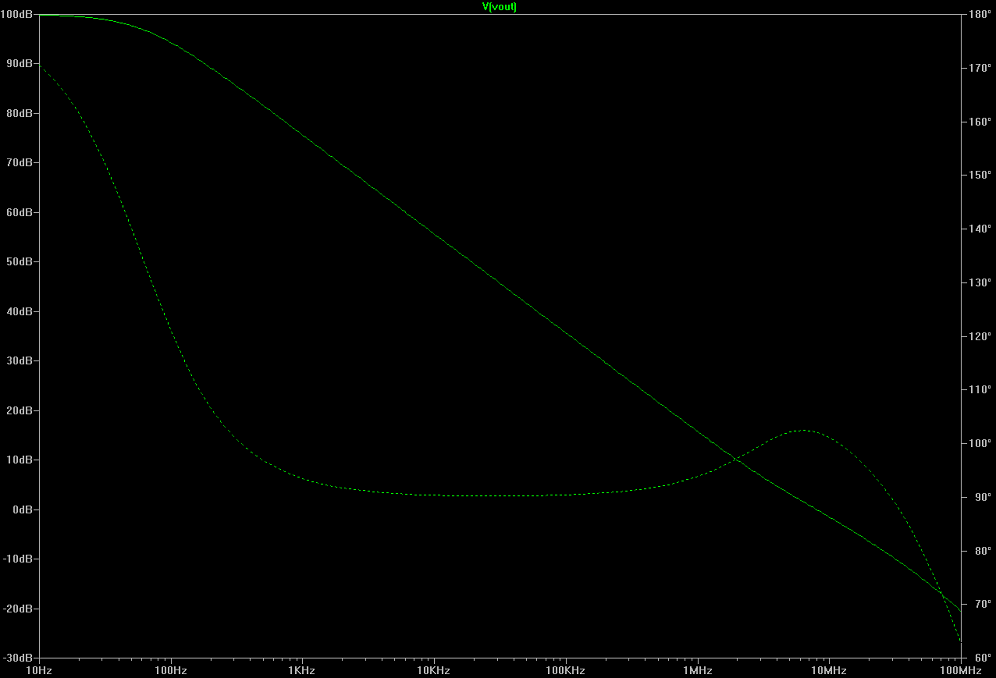Click the 150° phase axis label
Screen dimensions: 996x678
coord(980,175)
